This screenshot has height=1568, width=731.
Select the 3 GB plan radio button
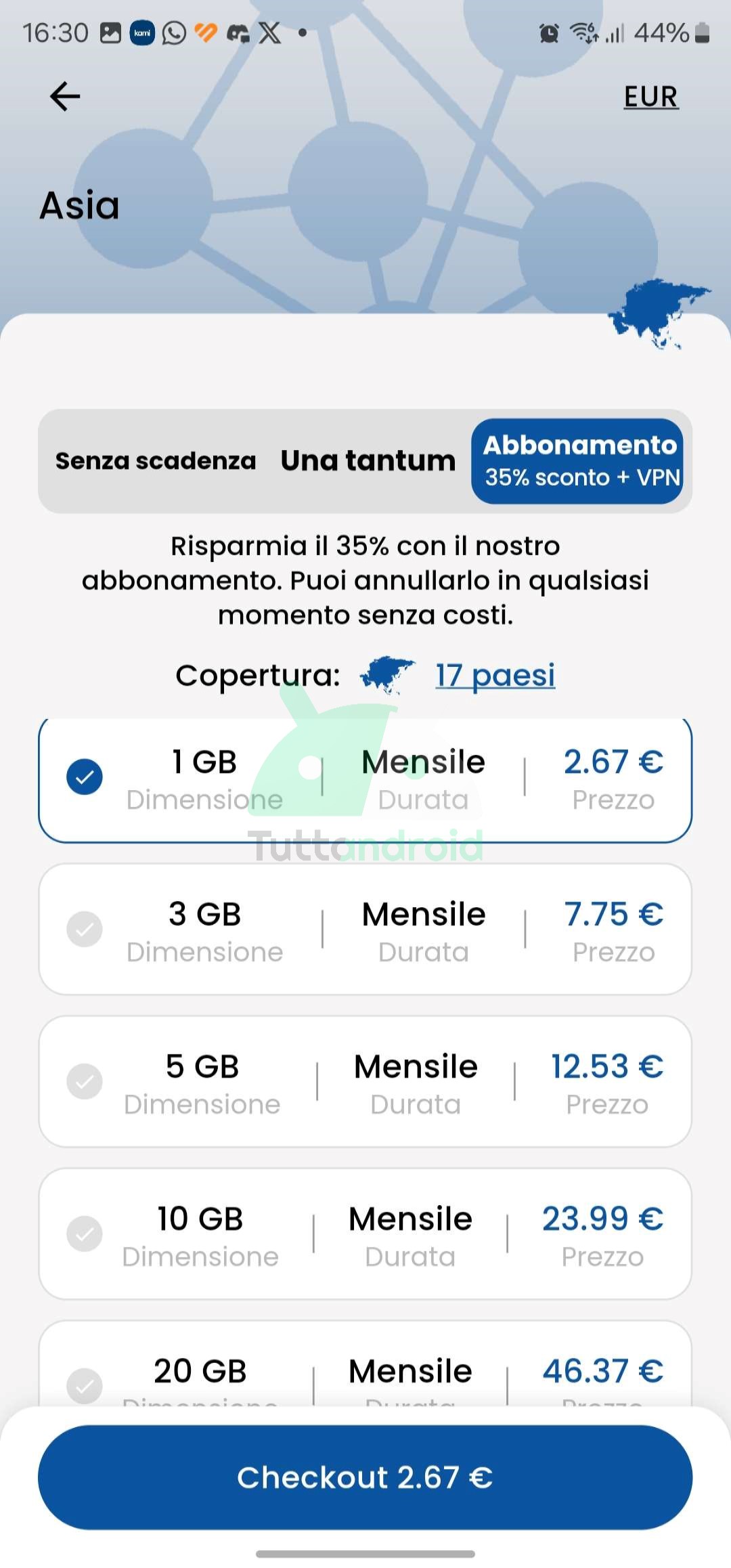tap(85, 929)
